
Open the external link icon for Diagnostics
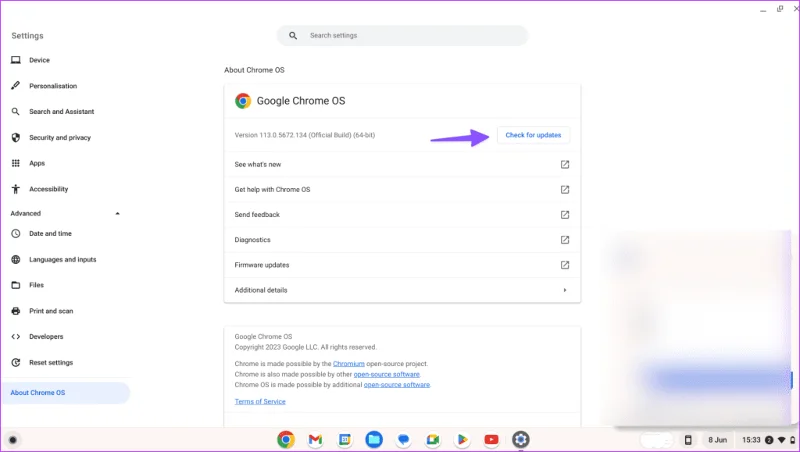[x=565, y=239]
